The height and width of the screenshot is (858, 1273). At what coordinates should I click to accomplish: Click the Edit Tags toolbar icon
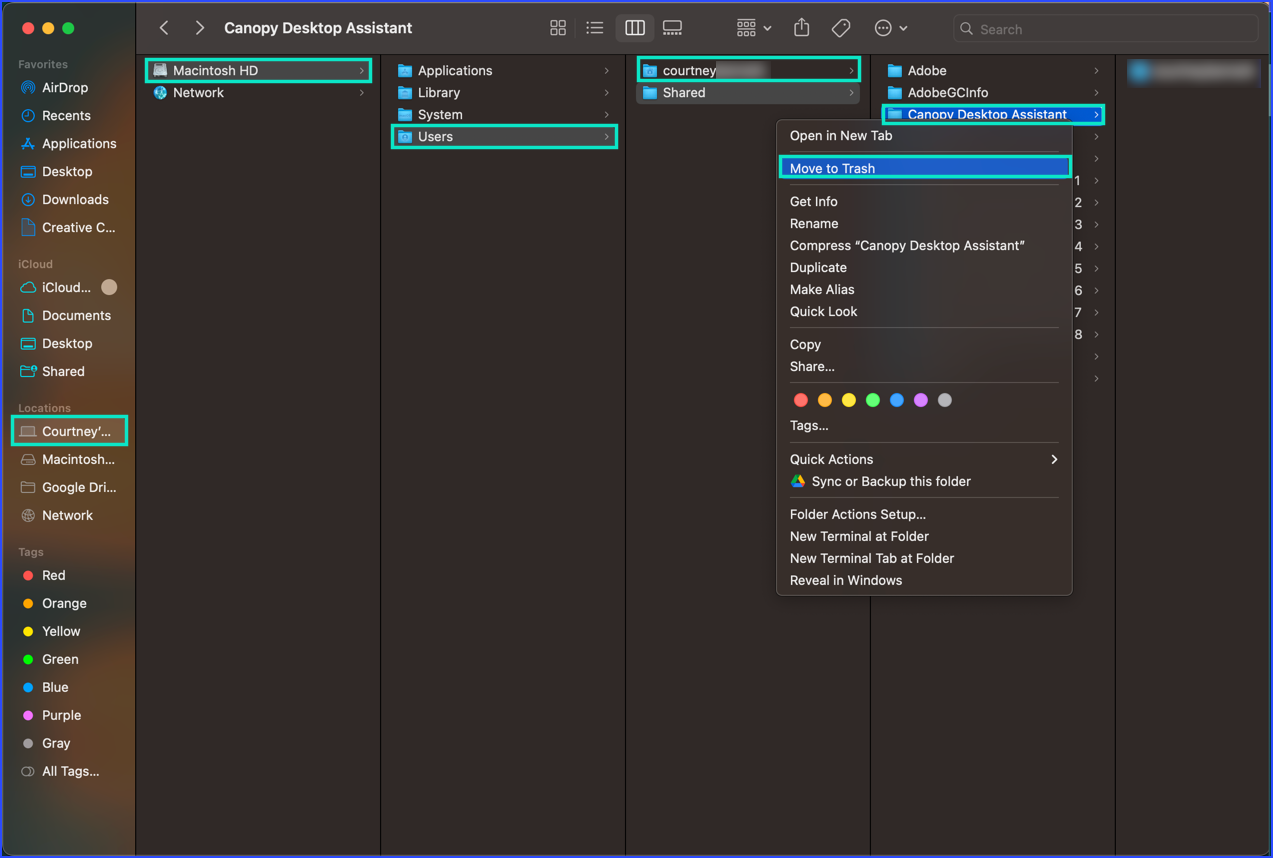pyautogui.click(x=841, y=28)
